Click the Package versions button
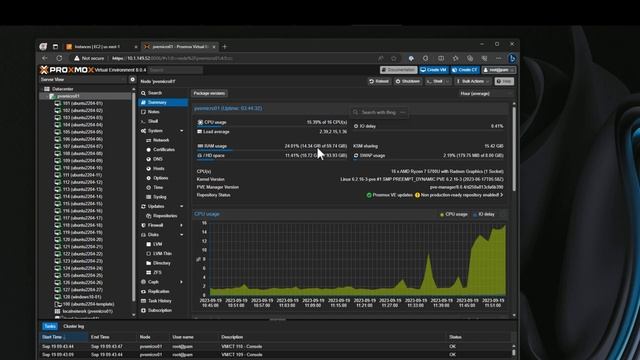This screenshot has width=640, height=360. 209,93
